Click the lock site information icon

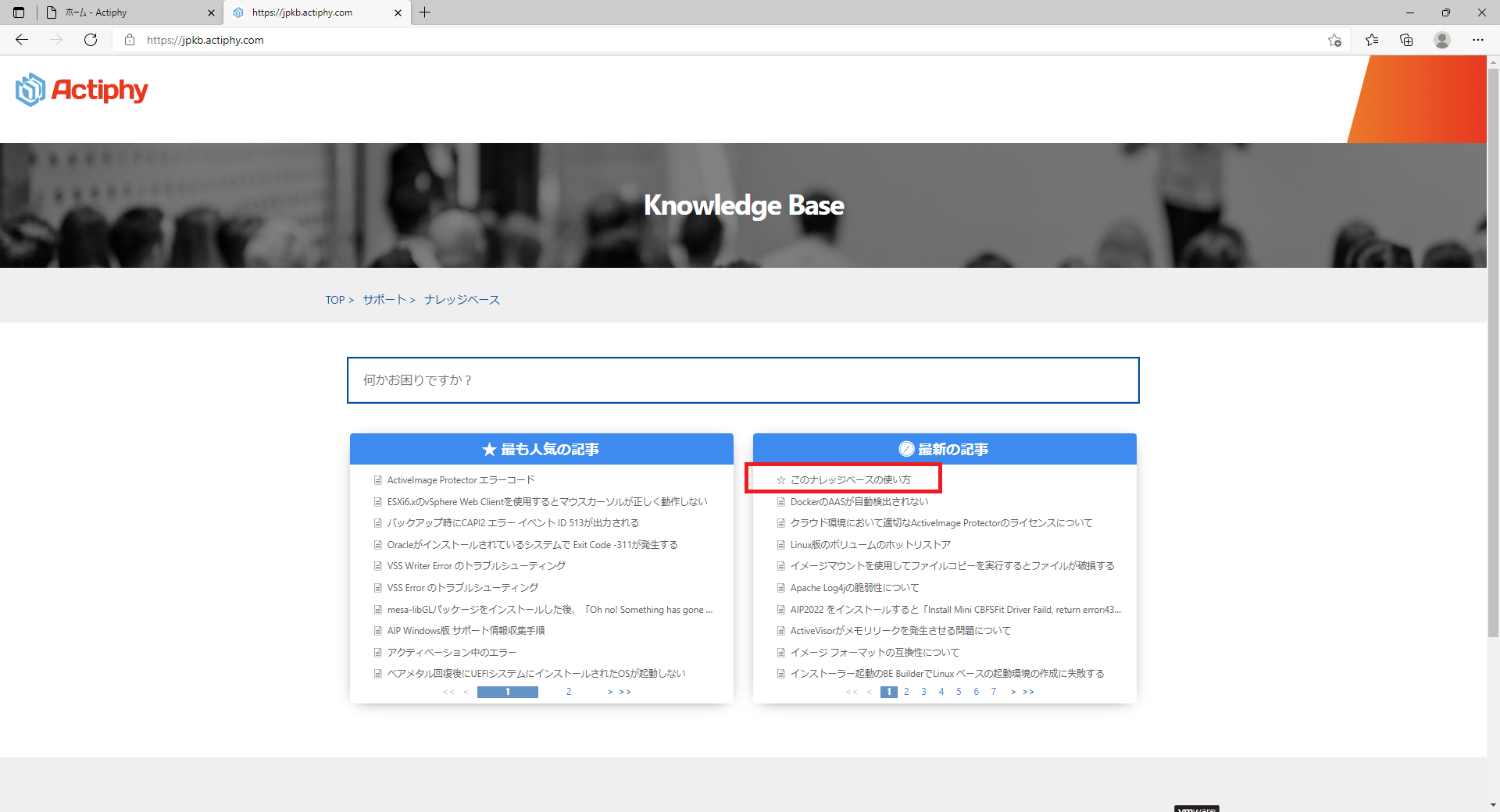tap(130, 40)
